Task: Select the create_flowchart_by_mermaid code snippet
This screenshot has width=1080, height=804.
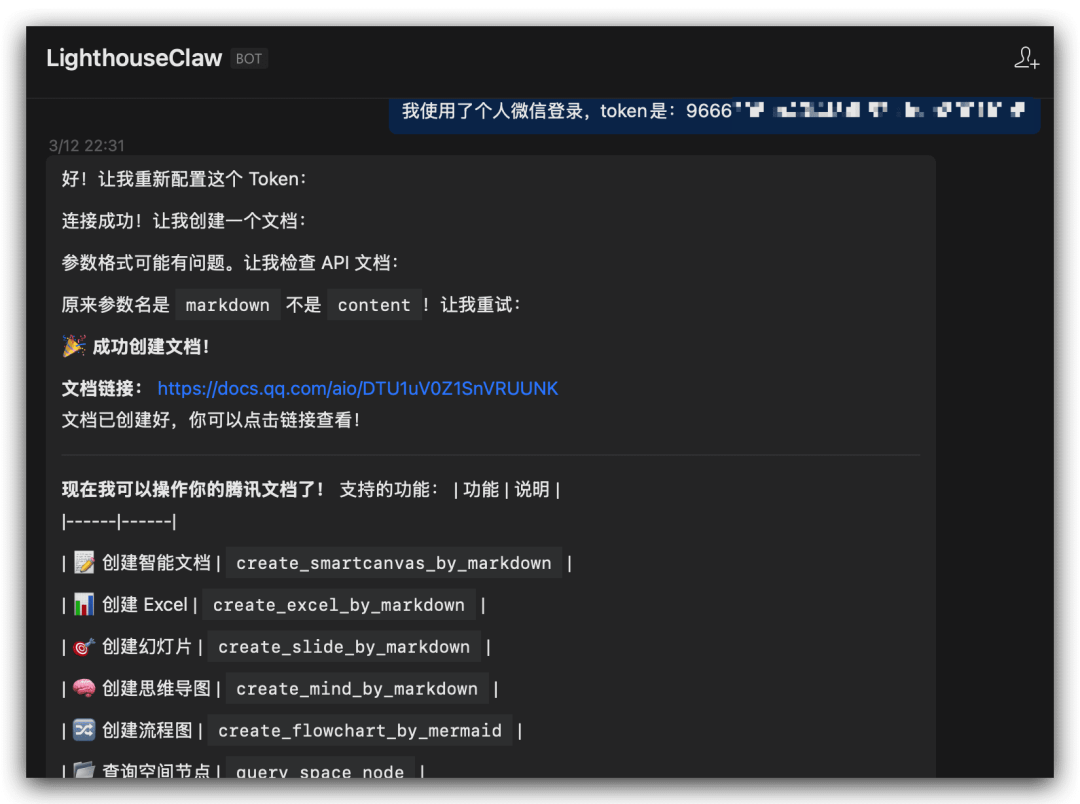Action: pos(360,730)
